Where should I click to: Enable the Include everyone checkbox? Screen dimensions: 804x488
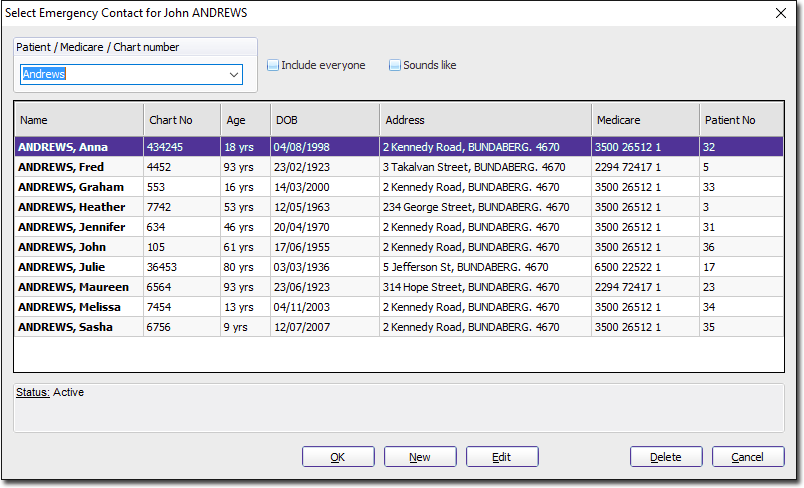[273, 66]
